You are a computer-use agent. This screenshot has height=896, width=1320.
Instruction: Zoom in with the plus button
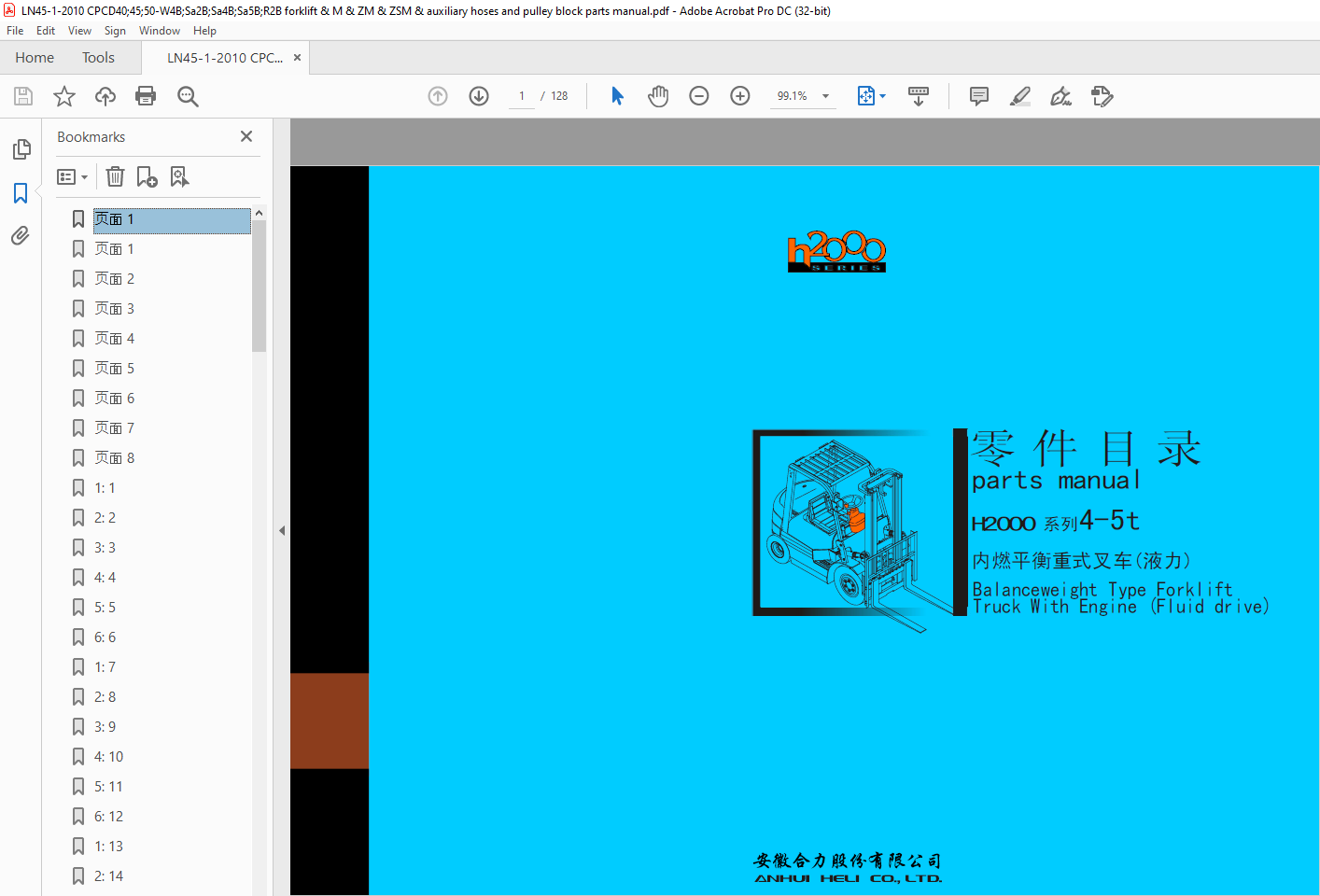pos(740,96)
